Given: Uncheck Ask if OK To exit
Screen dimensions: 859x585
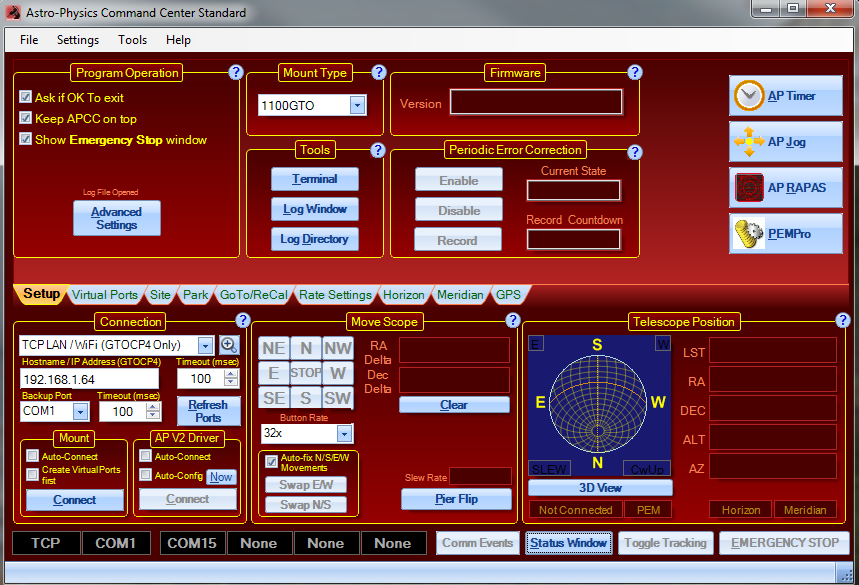Looking at the screenshot, I should point(26,98).
